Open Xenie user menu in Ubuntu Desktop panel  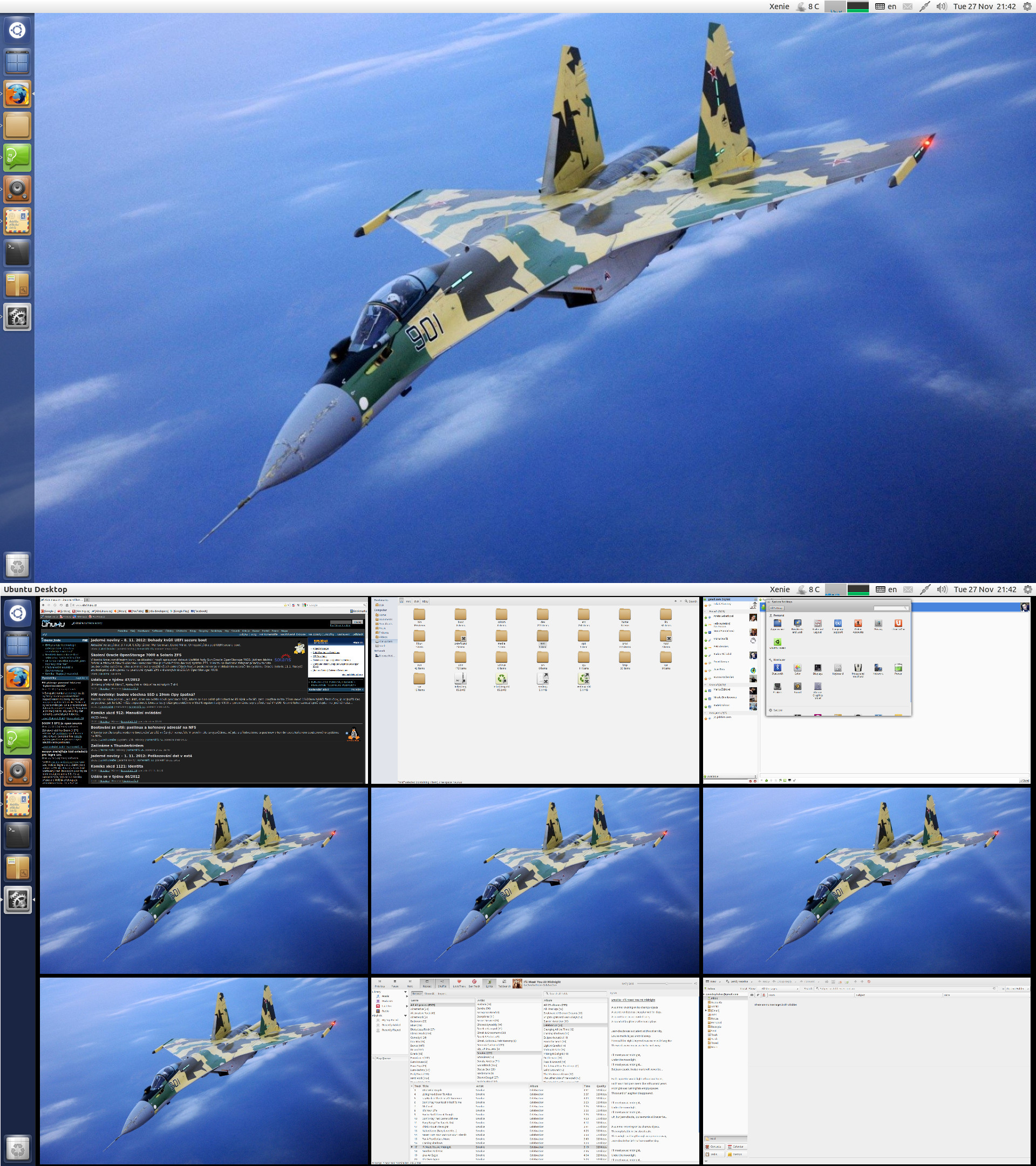779,589
